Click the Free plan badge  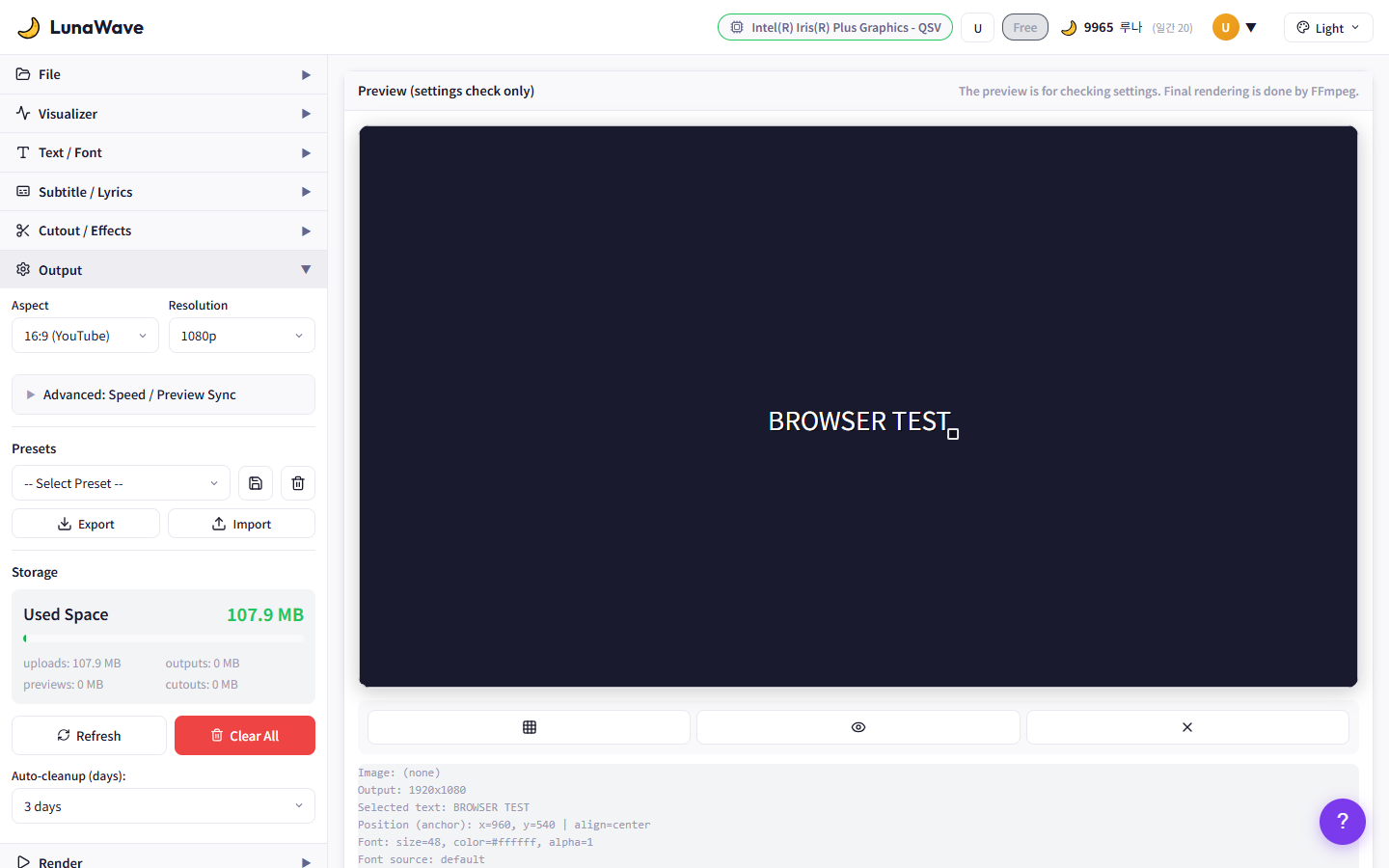click(x=1024, y=28)
